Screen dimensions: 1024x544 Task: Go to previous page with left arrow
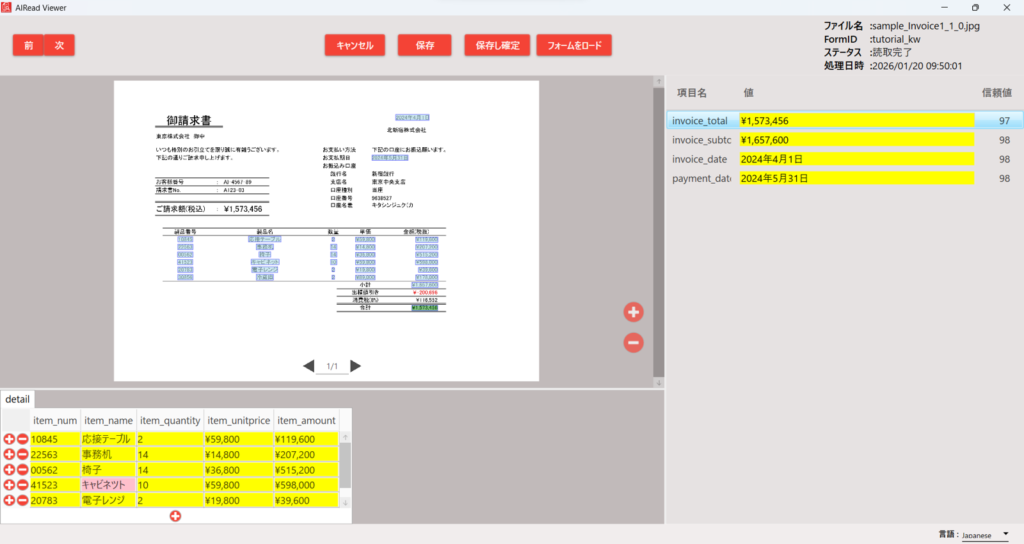click(x=309, y=367)
